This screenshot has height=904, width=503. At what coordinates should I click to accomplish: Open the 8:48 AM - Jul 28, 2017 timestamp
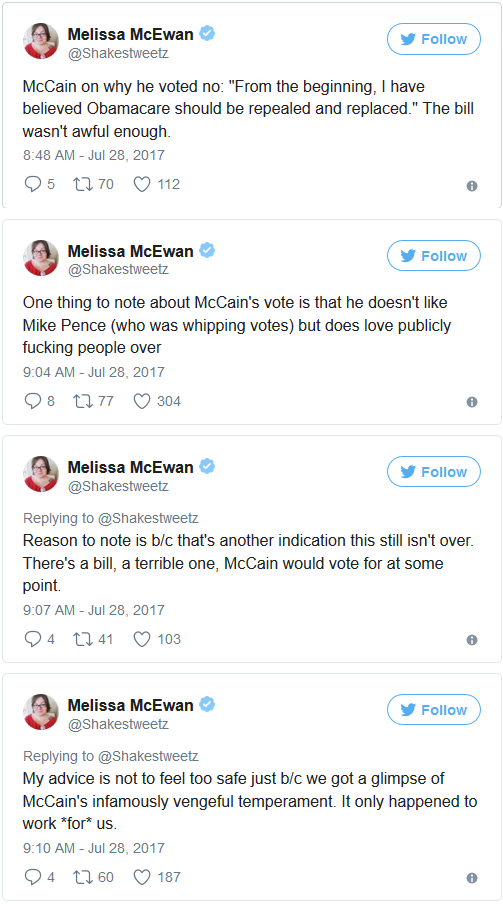[93, 155]
